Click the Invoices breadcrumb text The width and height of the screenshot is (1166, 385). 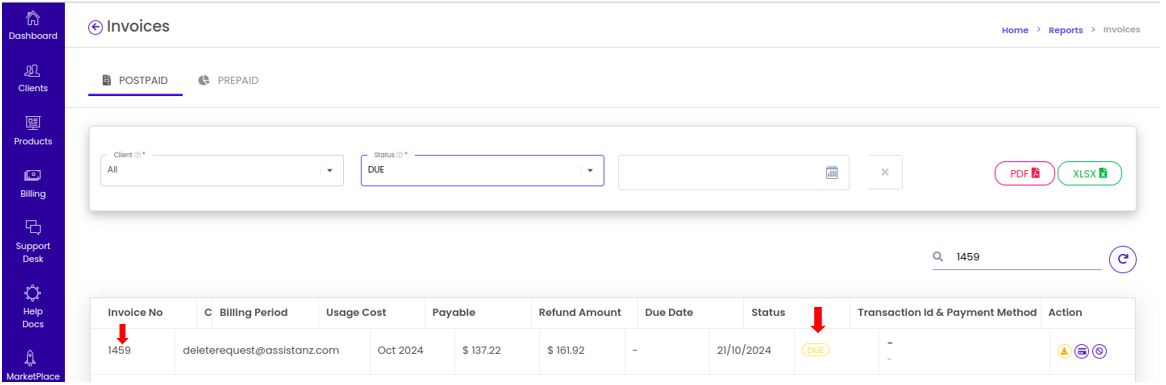[1121, 30]
